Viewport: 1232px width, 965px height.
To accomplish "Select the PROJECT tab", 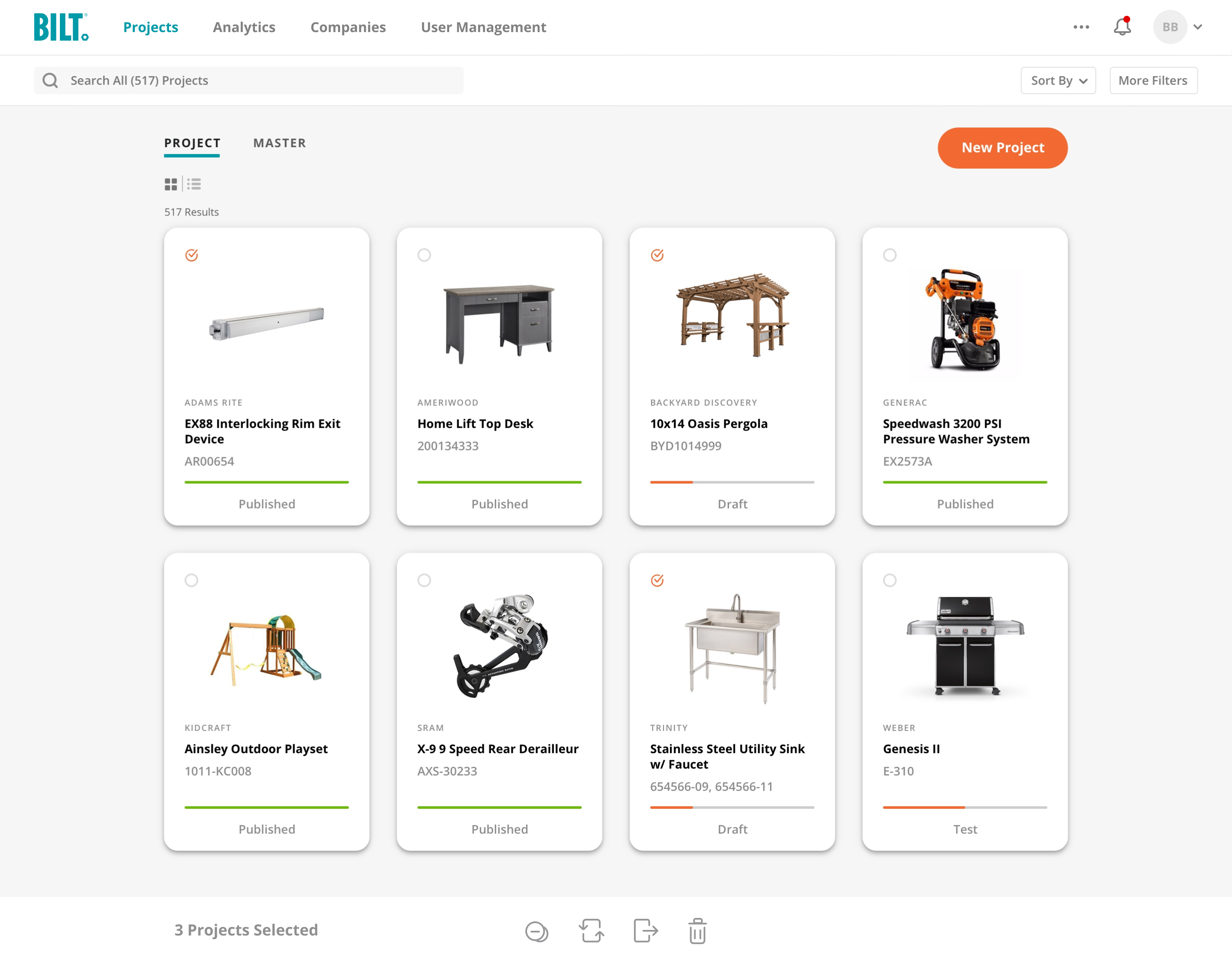I will tap(192, 143).
